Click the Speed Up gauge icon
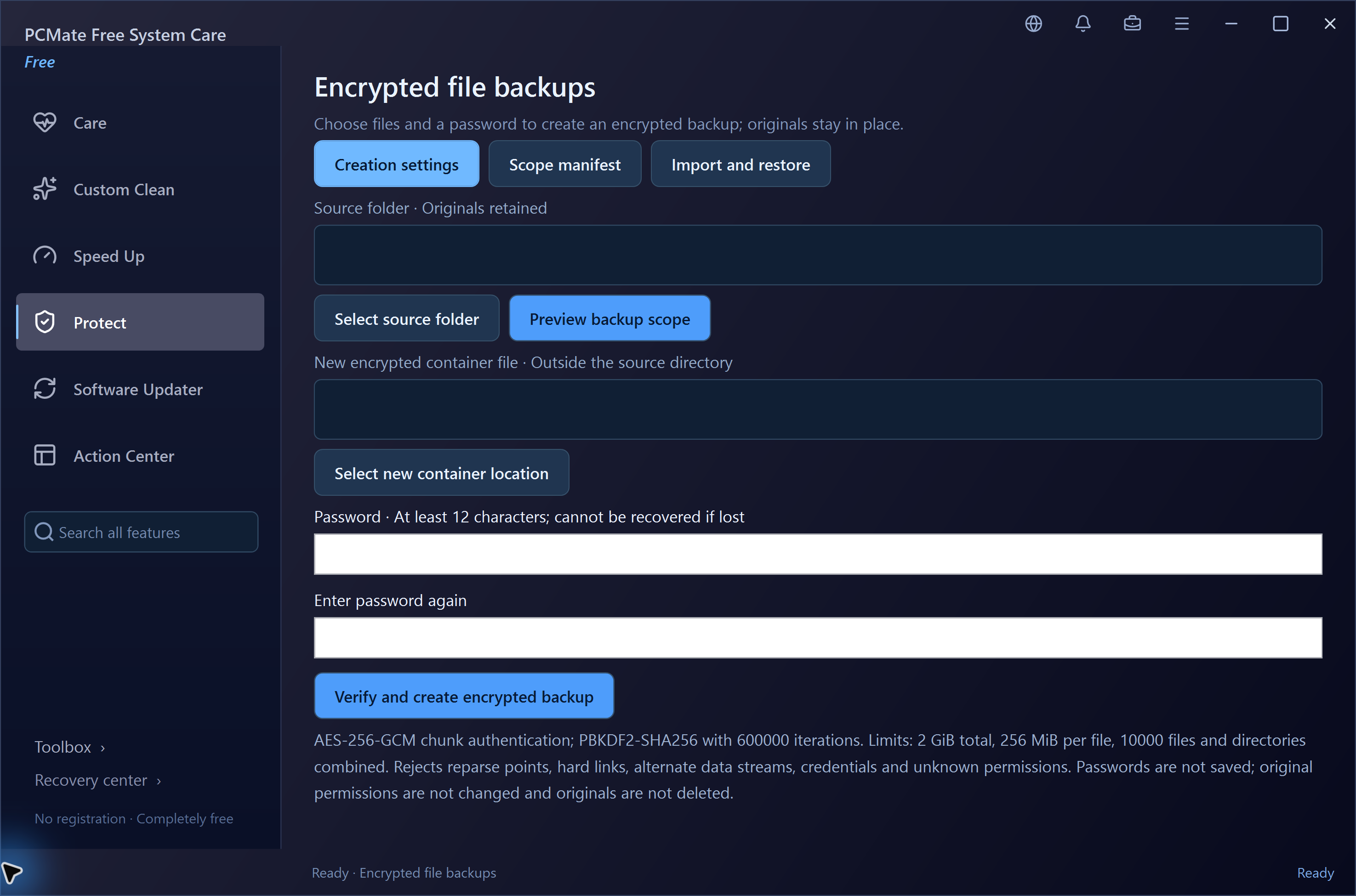This screenshot has width=1356, height=896. 45,255
